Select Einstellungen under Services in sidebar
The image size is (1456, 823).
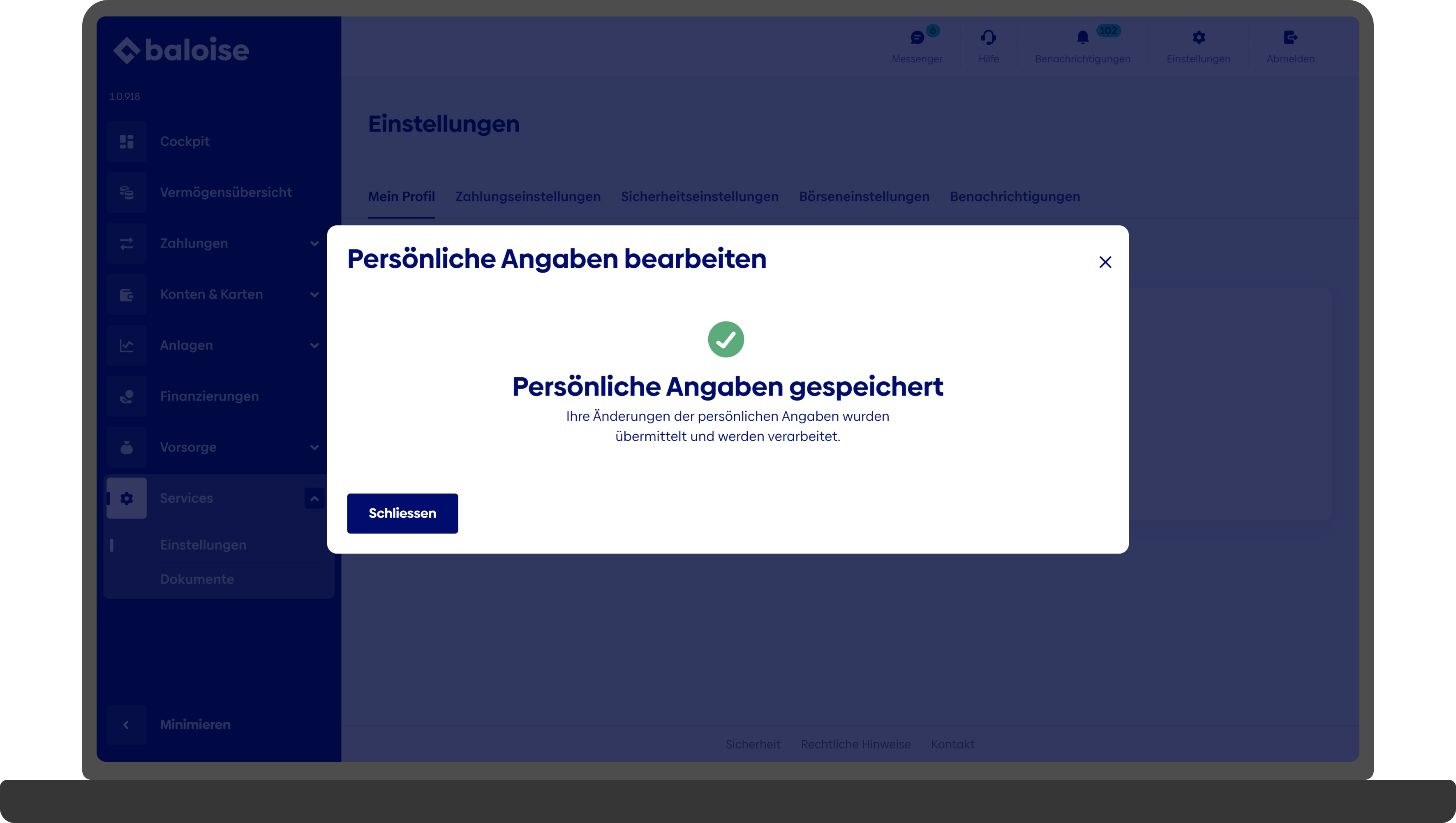point(203,545)
